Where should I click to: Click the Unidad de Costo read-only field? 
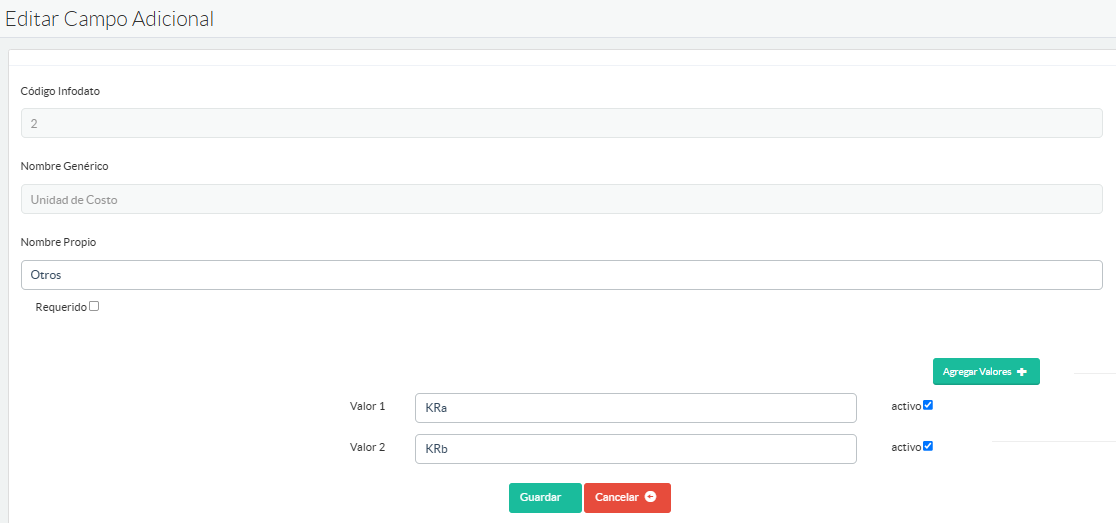coord(561,199)
